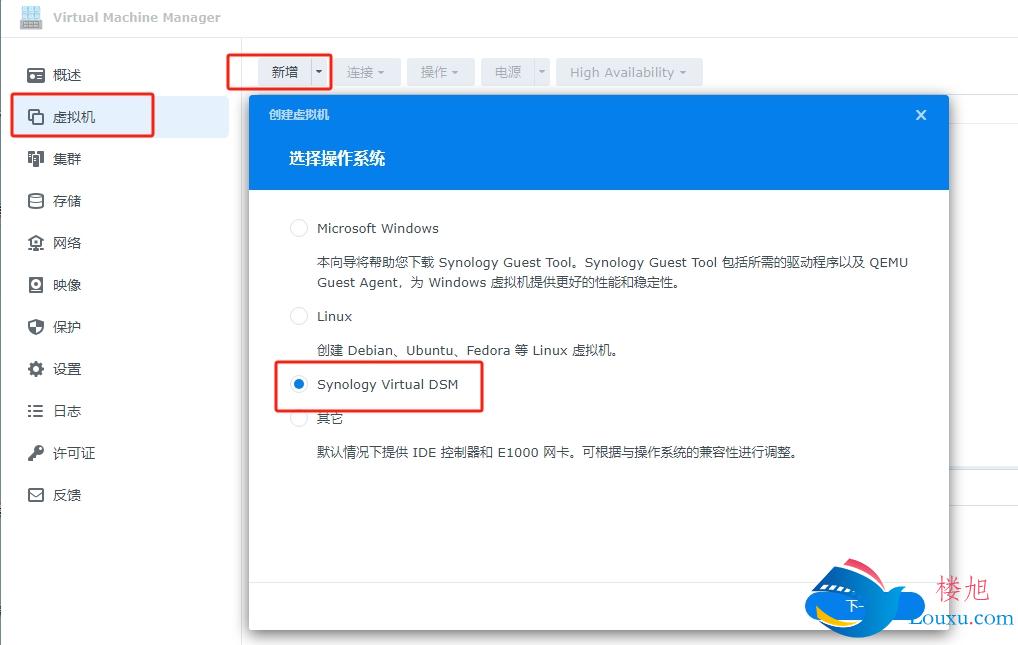Click the 其它 option label
This screenshot has width=1018, height=645.
(330, 418)
